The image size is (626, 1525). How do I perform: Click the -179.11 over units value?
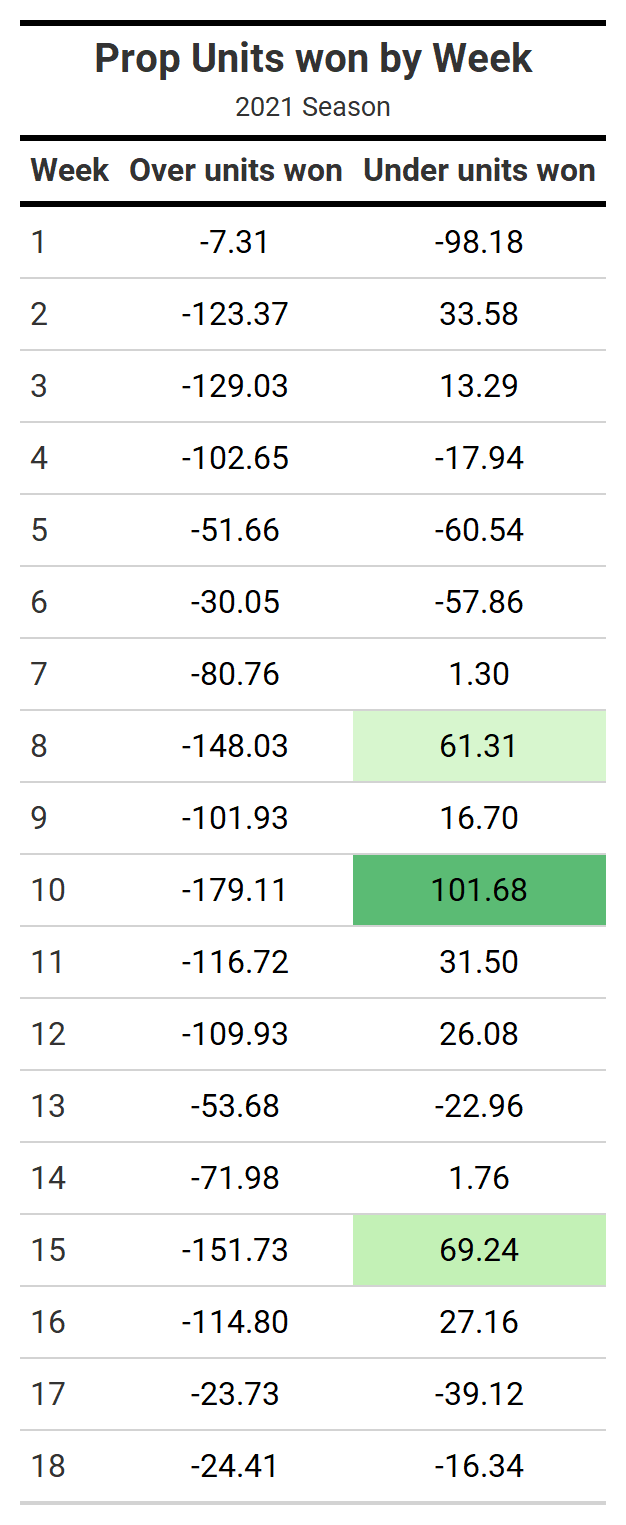click(235, 890)
